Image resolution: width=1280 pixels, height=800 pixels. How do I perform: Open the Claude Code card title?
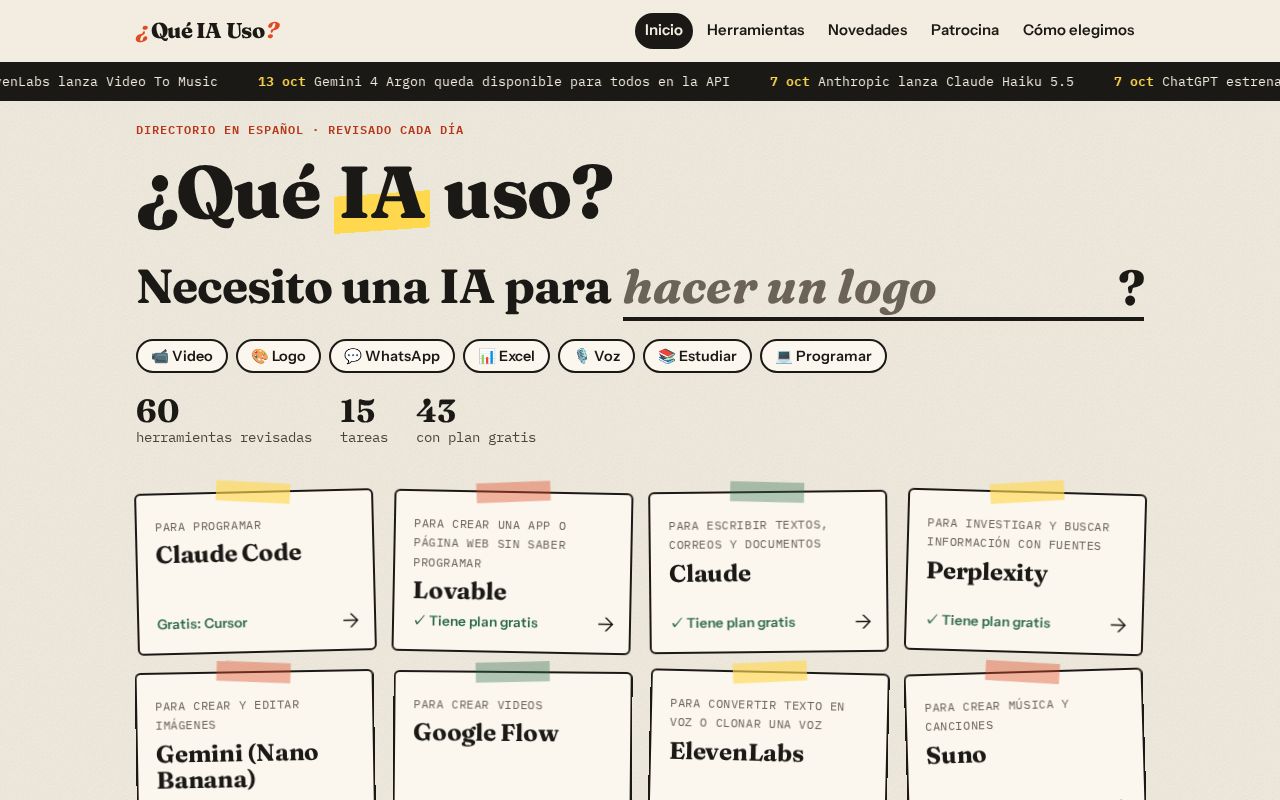[x=228, y=553]
